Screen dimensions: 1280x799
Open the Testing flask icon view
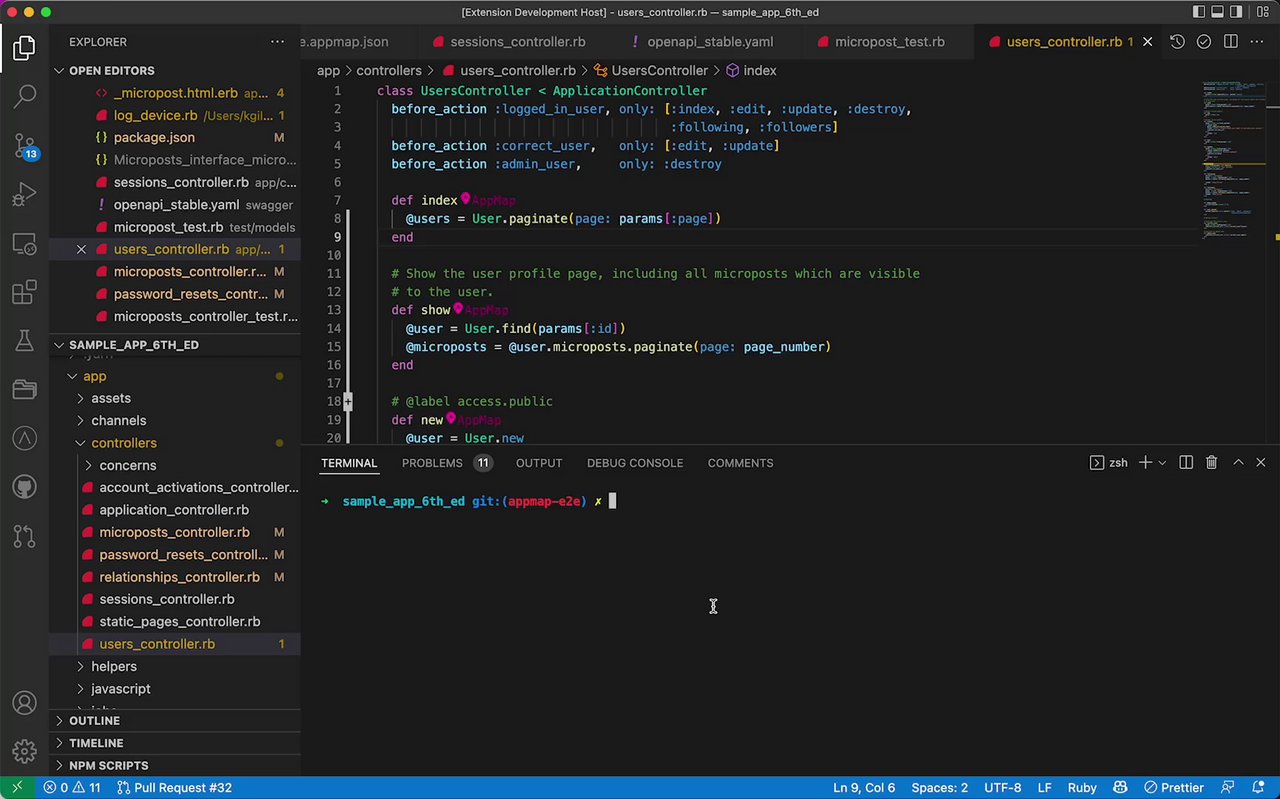[25, 341]
